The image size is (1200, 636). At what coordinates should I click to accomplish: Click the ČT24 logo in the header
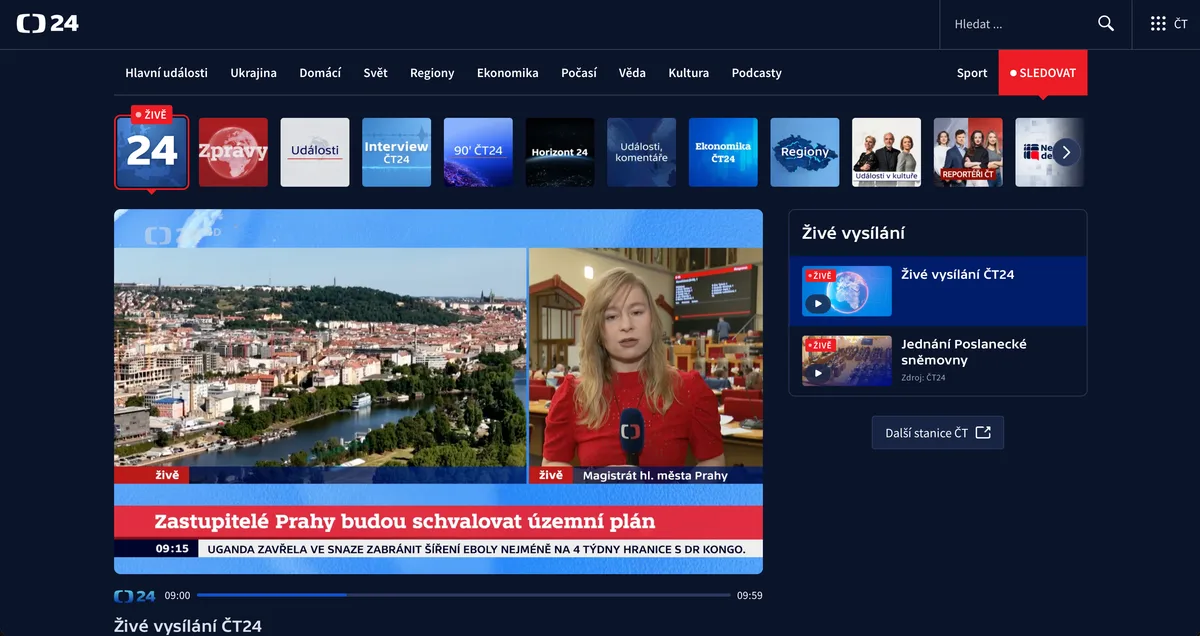coord(48,23)
